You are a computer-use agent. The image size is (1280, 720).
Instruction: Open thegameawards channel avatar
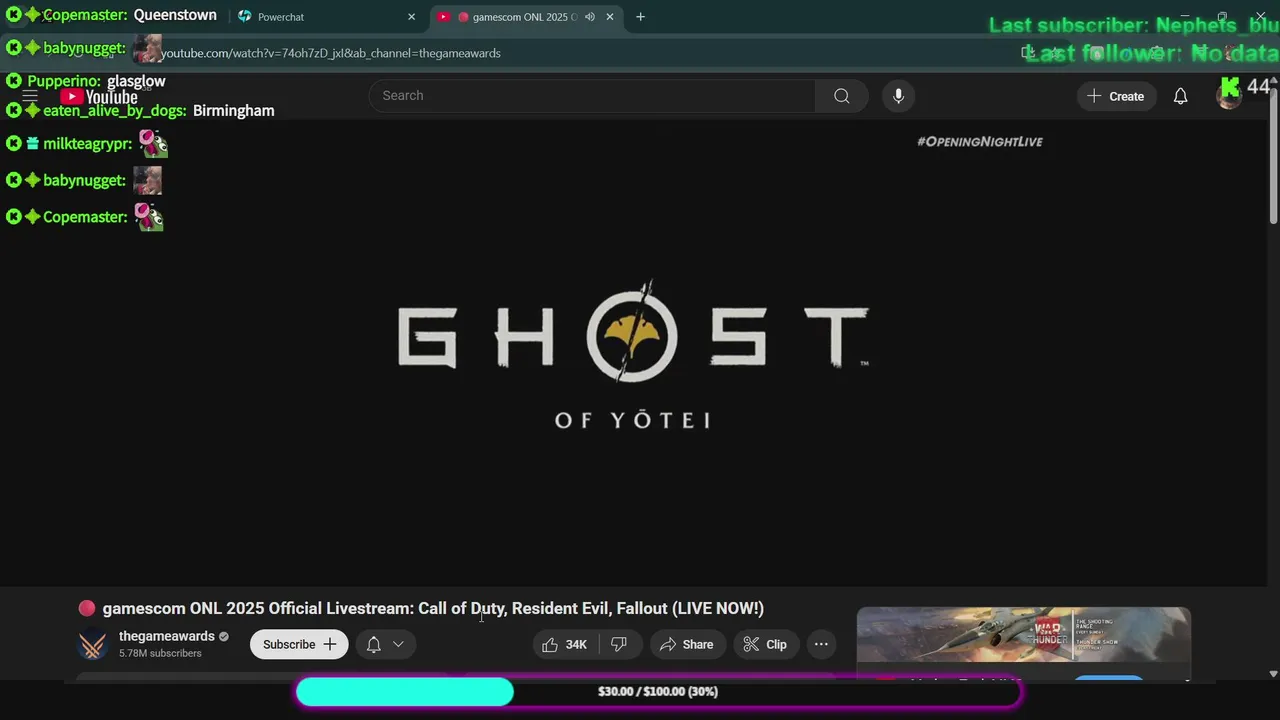(93, 645)
